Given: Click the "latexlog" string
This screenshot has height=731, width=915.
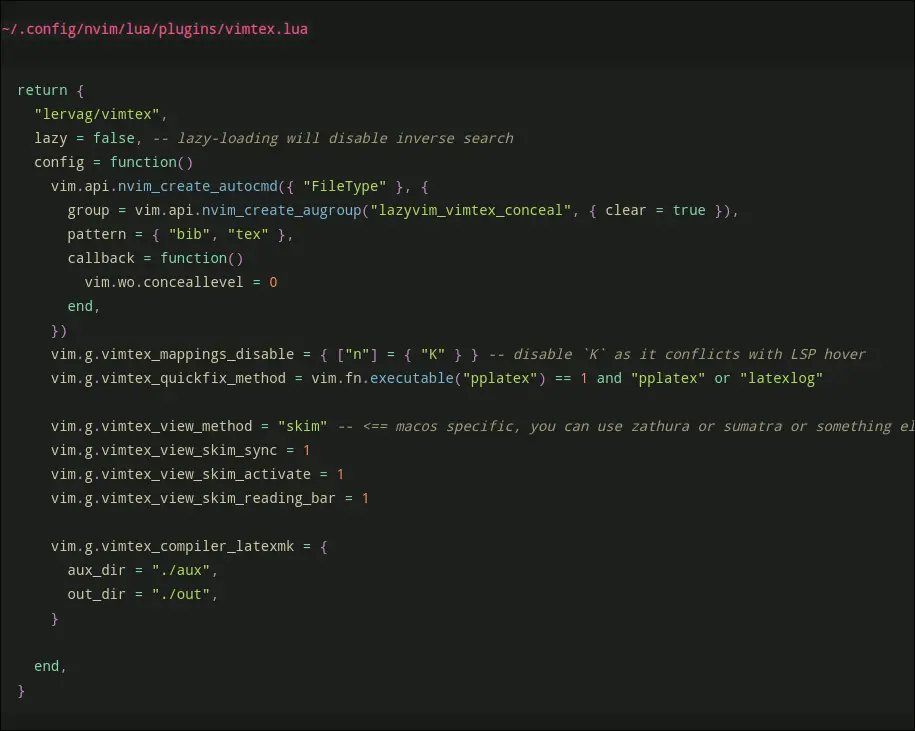Looking at the screenshot, I should (781, 378).
